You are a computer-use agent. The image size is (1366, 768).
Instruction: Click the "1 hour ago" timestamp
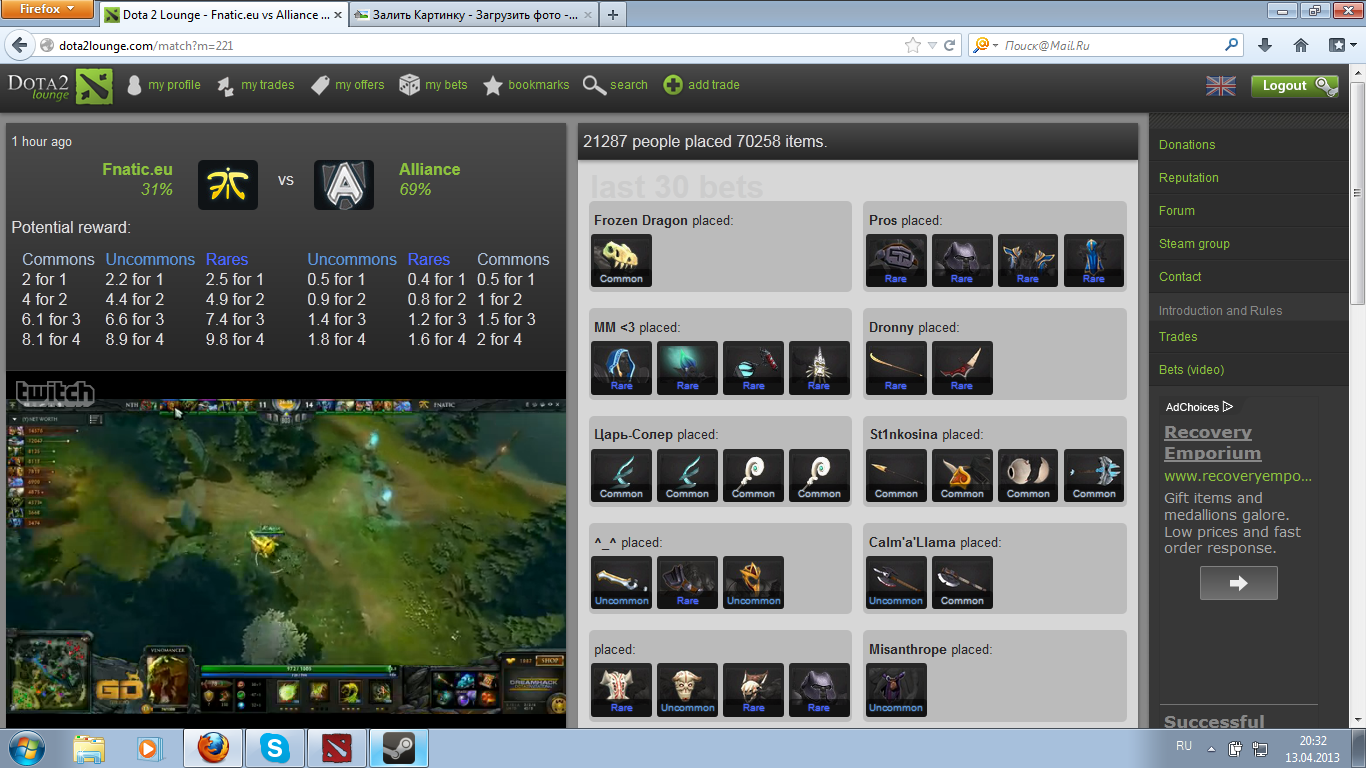point(42,142)
